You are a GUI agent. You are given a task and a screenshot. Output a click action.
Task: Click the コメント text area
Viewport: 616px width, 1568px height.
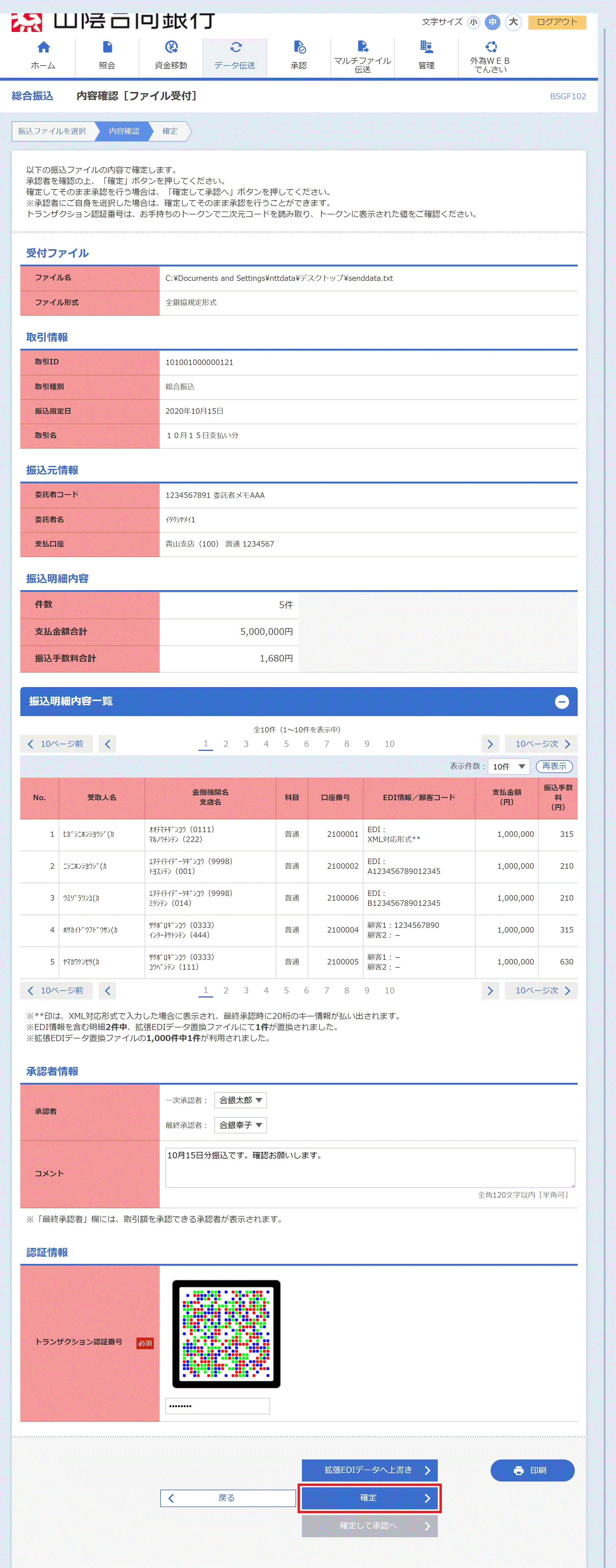click(370, 1168)
